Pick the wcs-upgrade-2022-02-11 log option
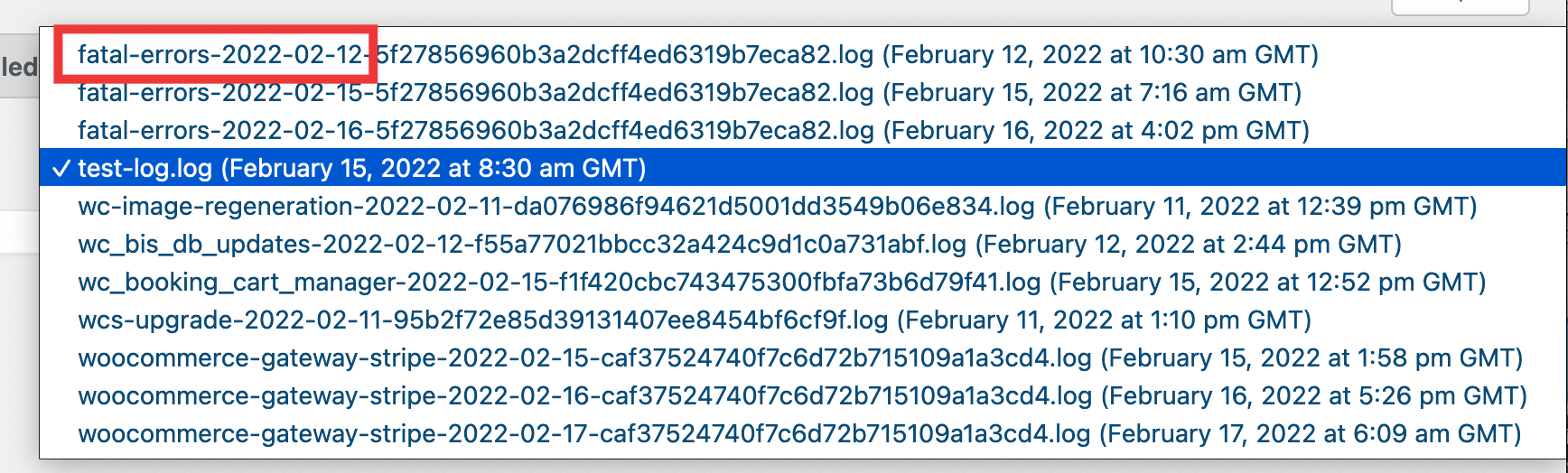 pyautogui.click(x=694, y=320)
